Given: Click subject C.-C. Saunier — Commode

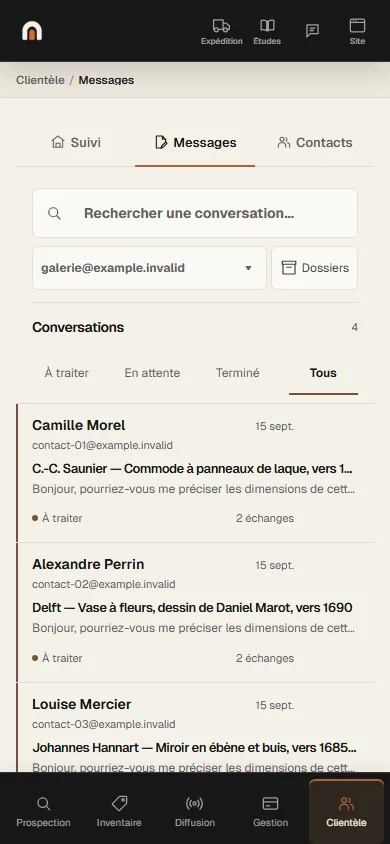Looking at the screenshot, I should [193, 469].
